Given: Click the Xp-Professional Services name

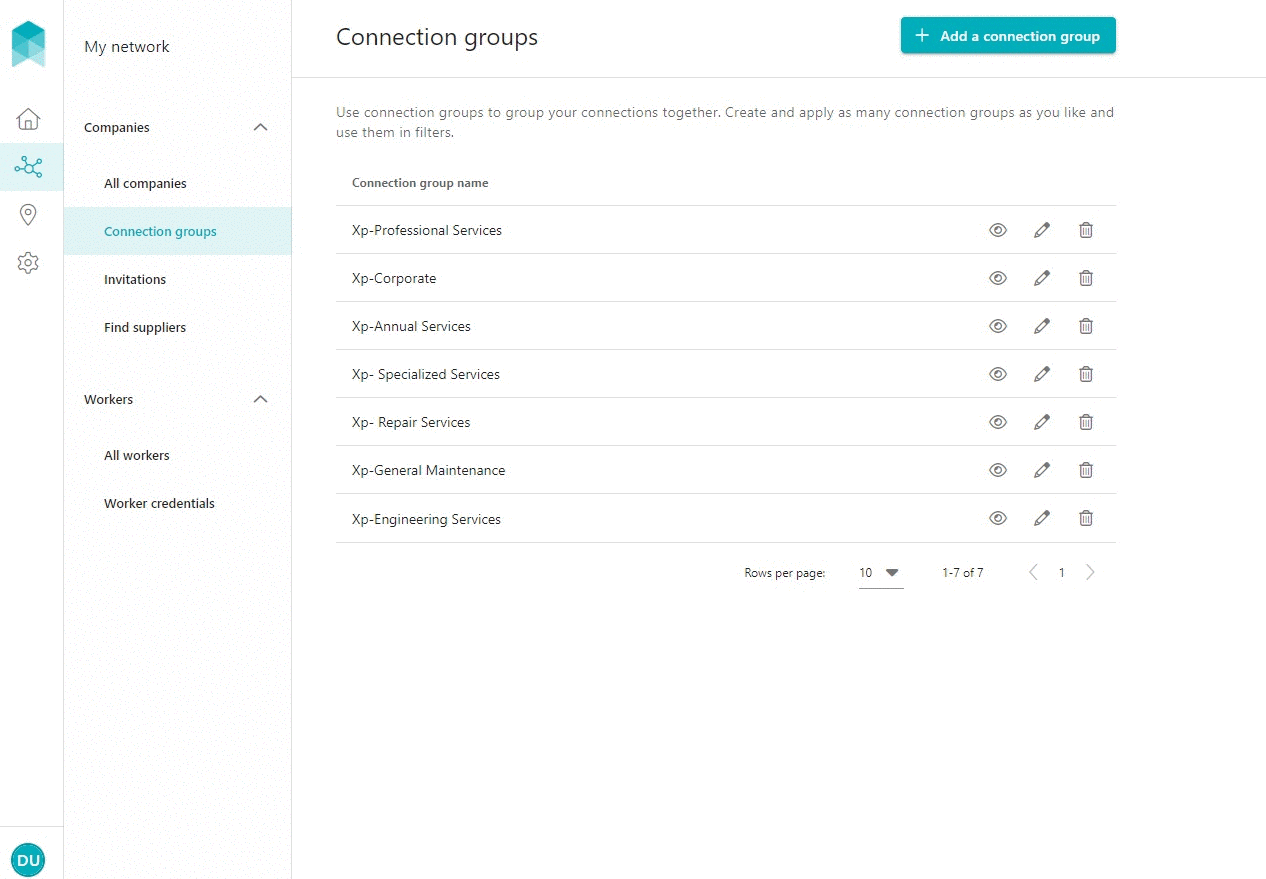Looking at the screenshot, I should (427, 230).
